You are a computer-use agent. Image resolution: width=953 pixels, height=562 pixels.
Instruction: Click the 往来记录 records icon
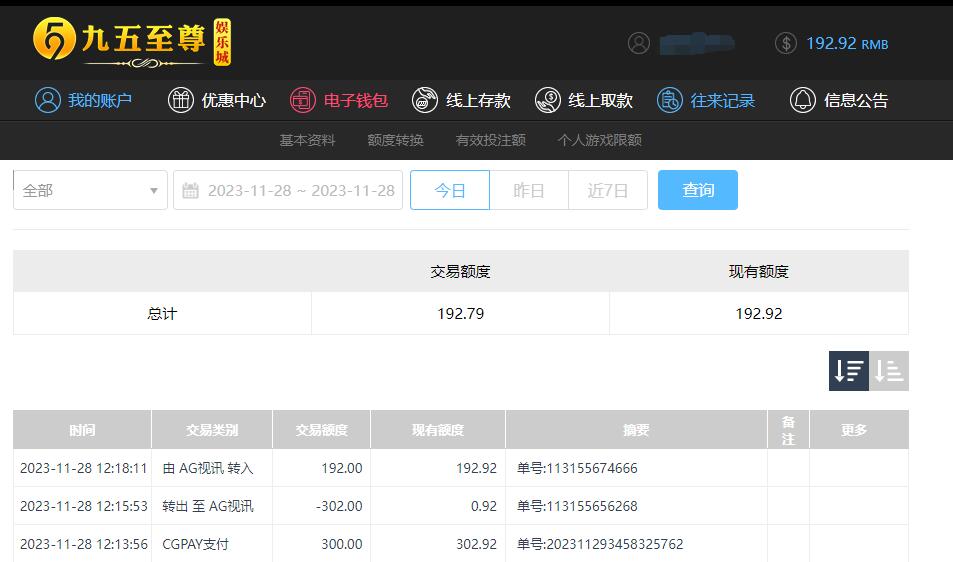(x=670, y=100)
